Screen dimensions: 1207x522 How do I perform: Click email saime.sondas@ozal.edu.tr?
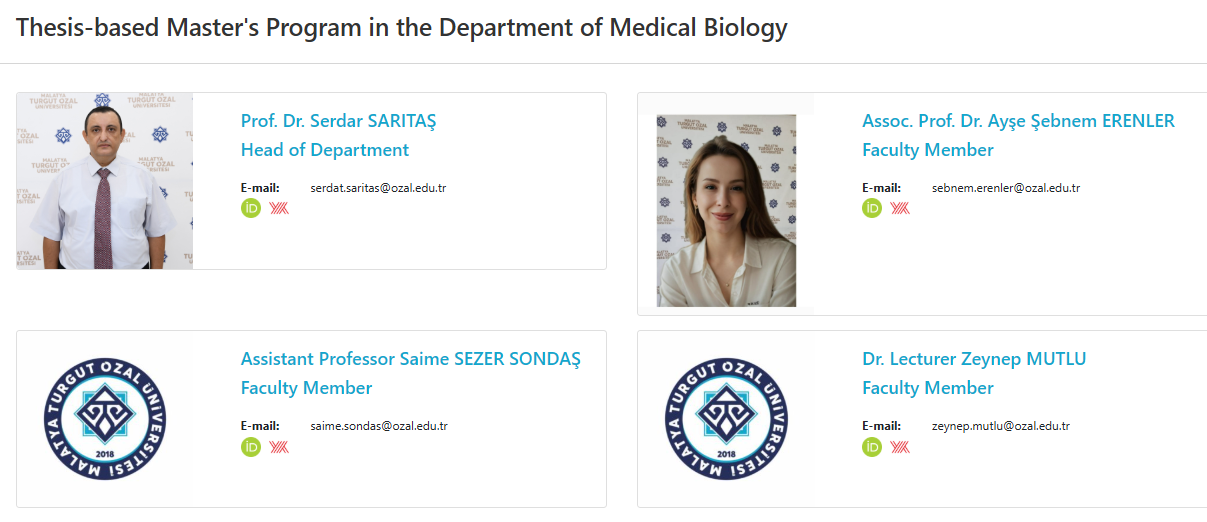click(379, 426)
